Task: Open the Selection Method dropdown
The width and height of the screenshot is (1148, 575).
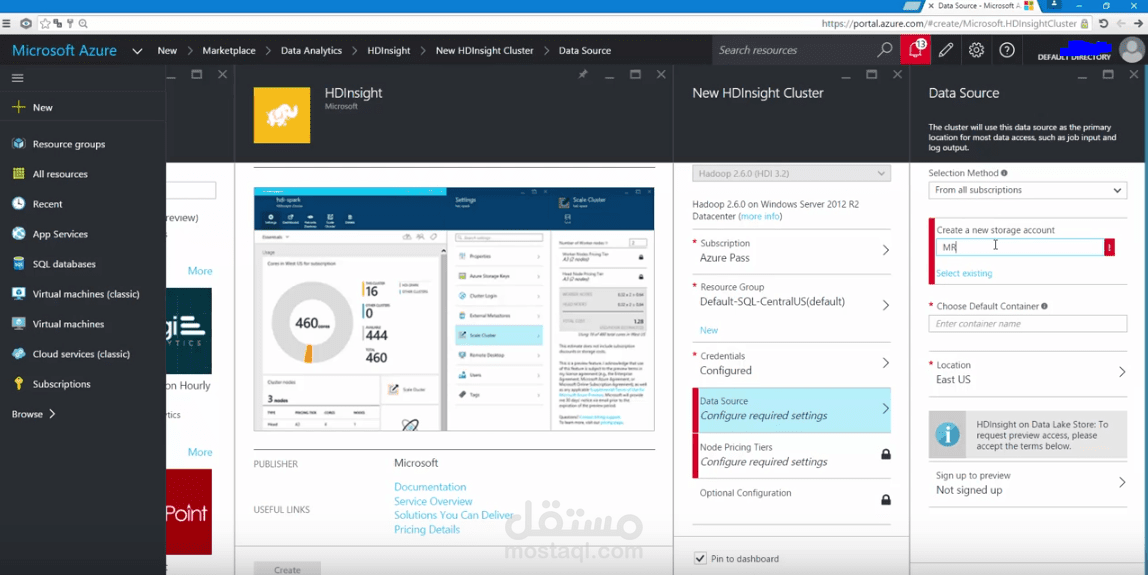Action: (x=1027, y=190)
